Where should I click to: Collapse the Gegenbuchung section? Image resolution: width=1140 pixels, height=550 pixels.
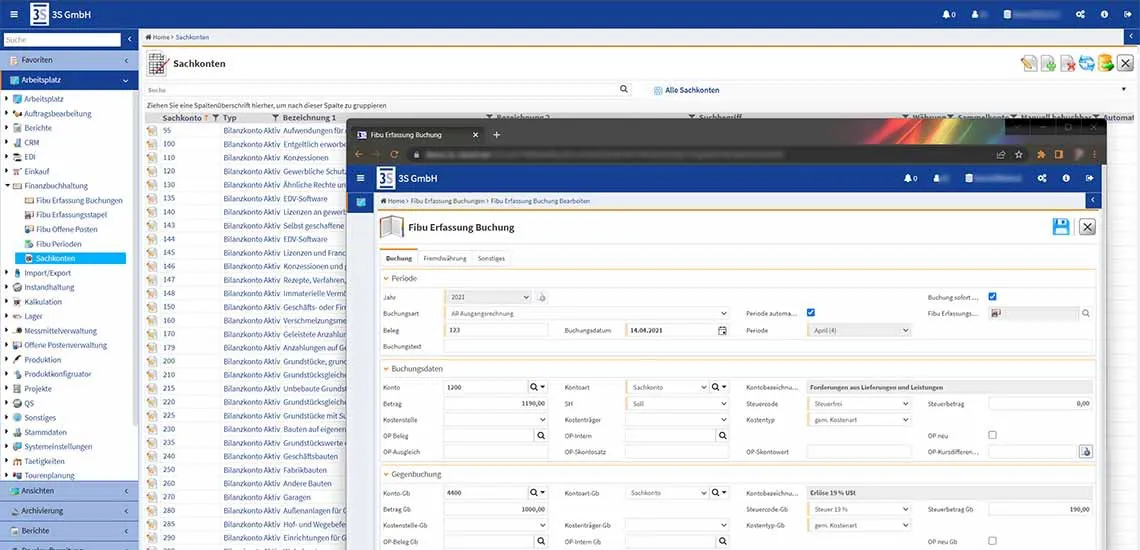tap(385, 474)
